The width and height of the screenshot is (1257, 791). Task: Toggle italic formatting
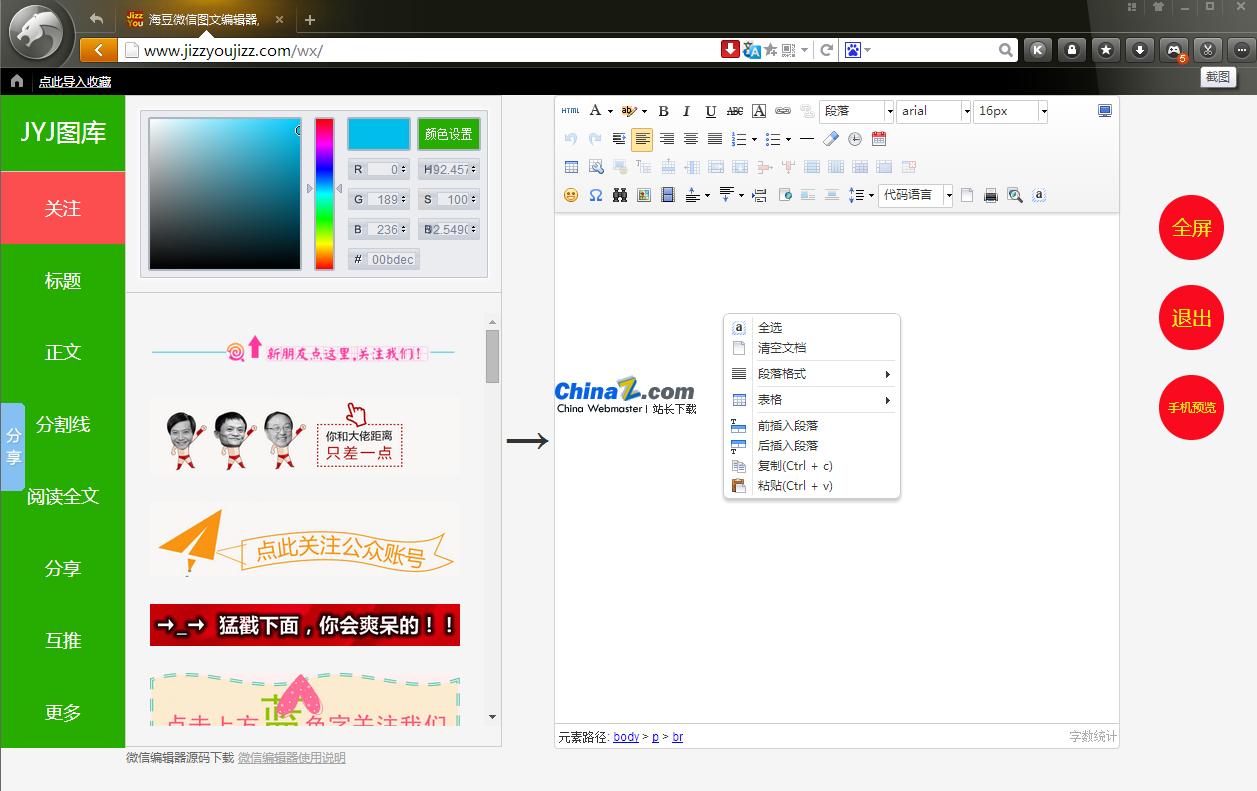pyautogui.click(x=687, y=111)
